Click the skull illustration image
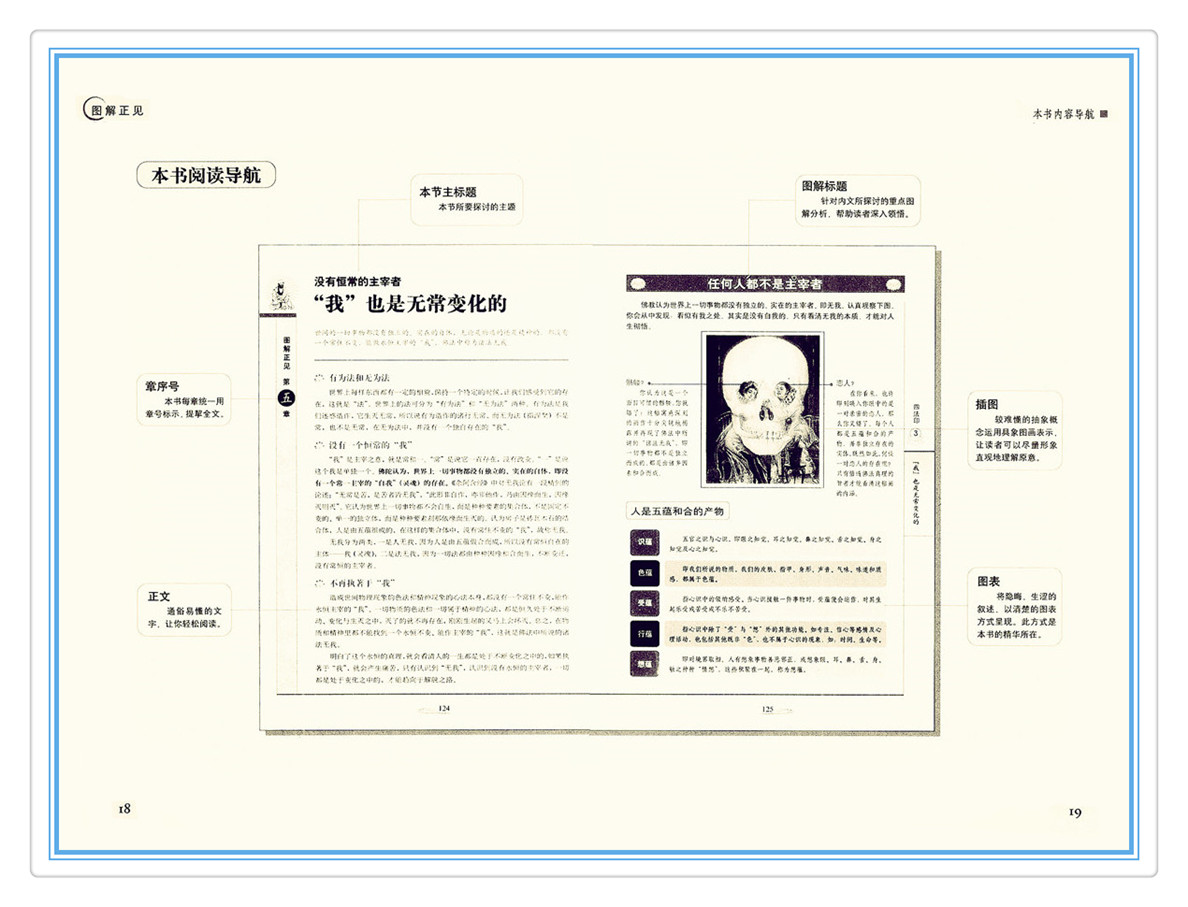The height and width of the screenshot is (907, 1188). coord(765,410)
